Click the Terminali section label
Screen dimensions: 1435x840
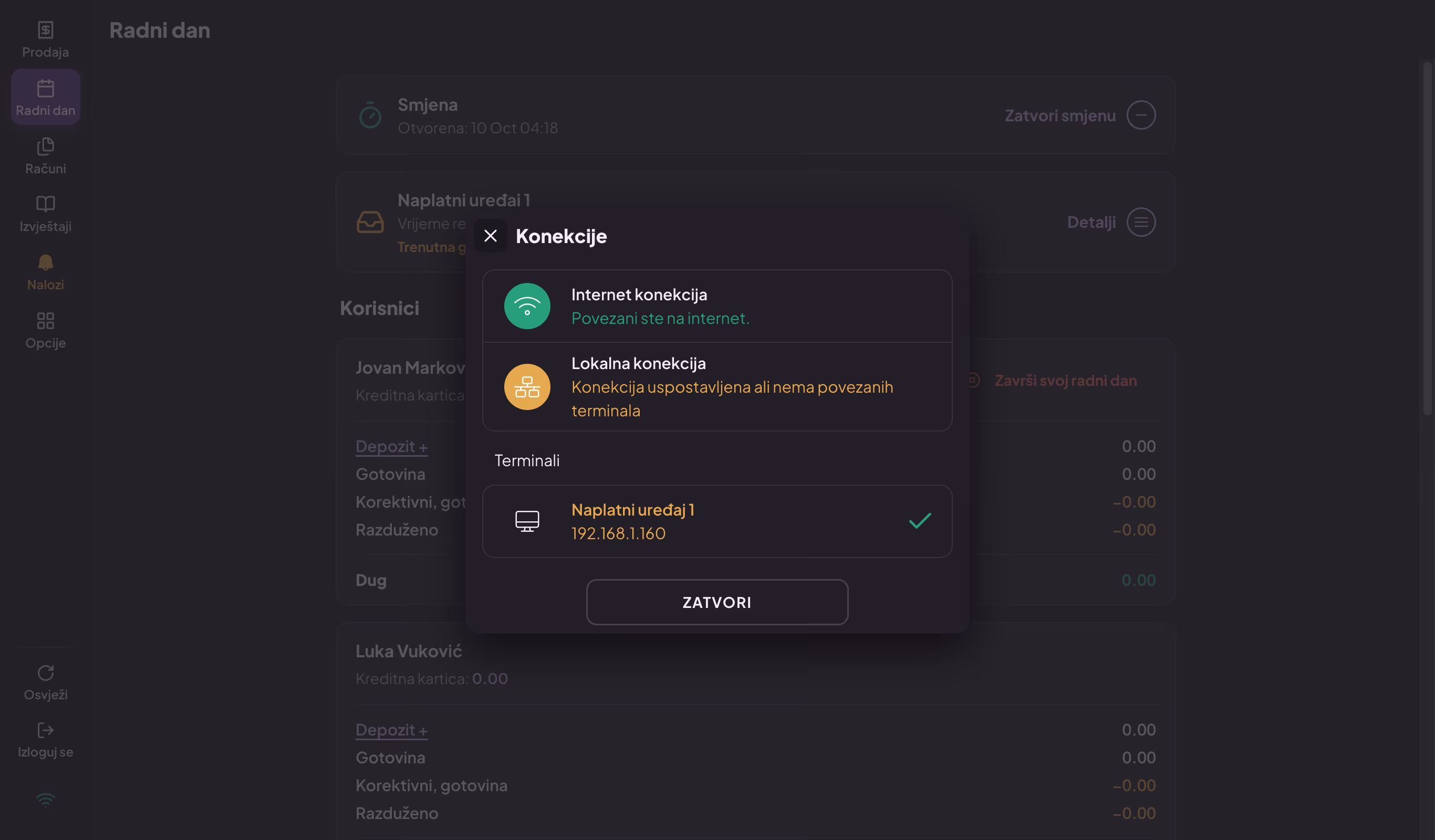(527, 460)
